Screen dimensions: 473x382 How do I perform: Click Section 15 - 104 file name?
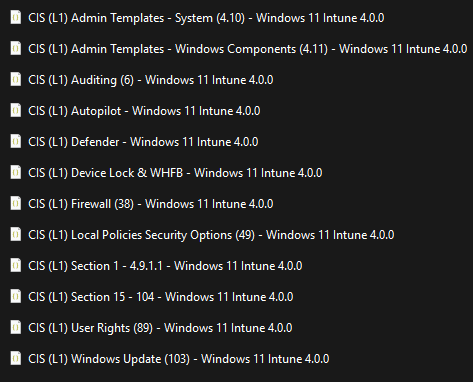[161, 297]
